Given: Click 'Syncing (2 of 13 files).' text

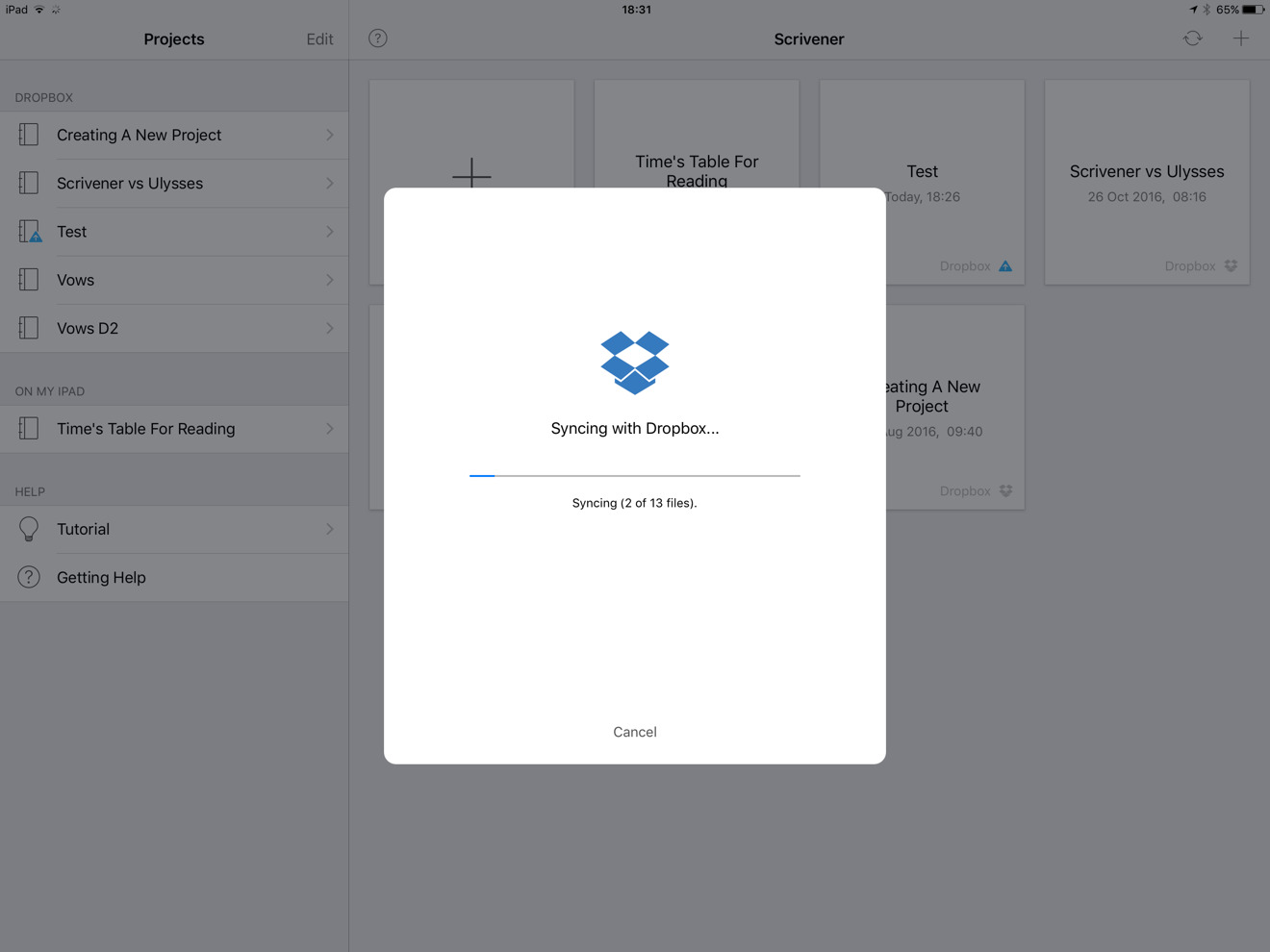Looking at the screenshot, I should pos(635,503).
